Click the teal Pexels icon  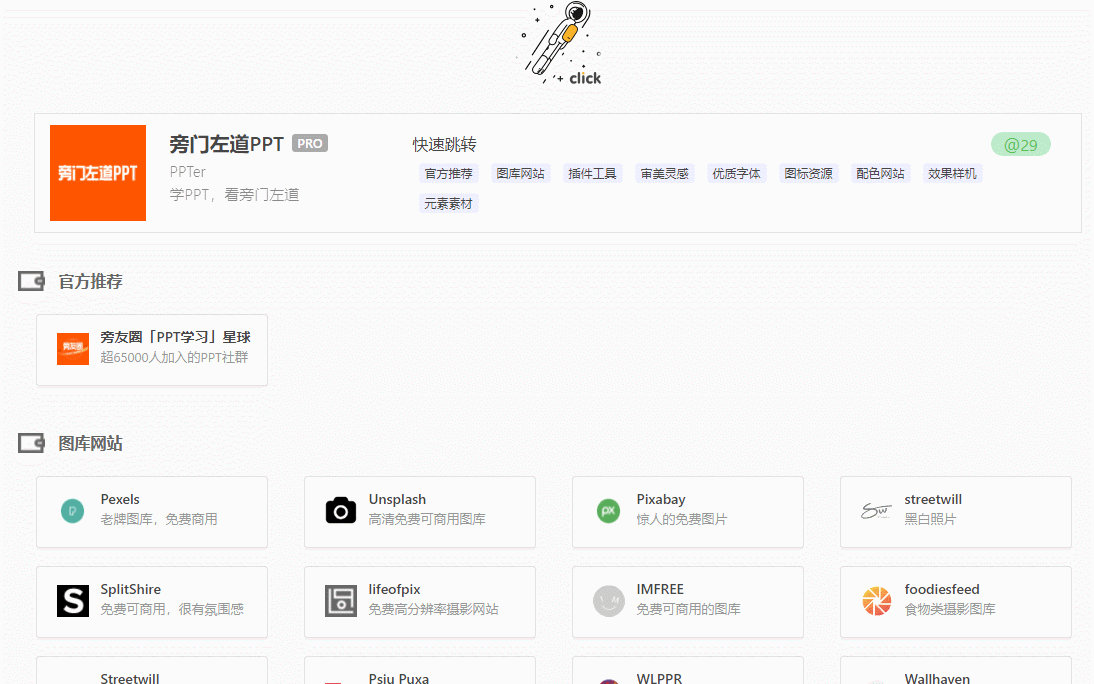click(x=73, y=511)
